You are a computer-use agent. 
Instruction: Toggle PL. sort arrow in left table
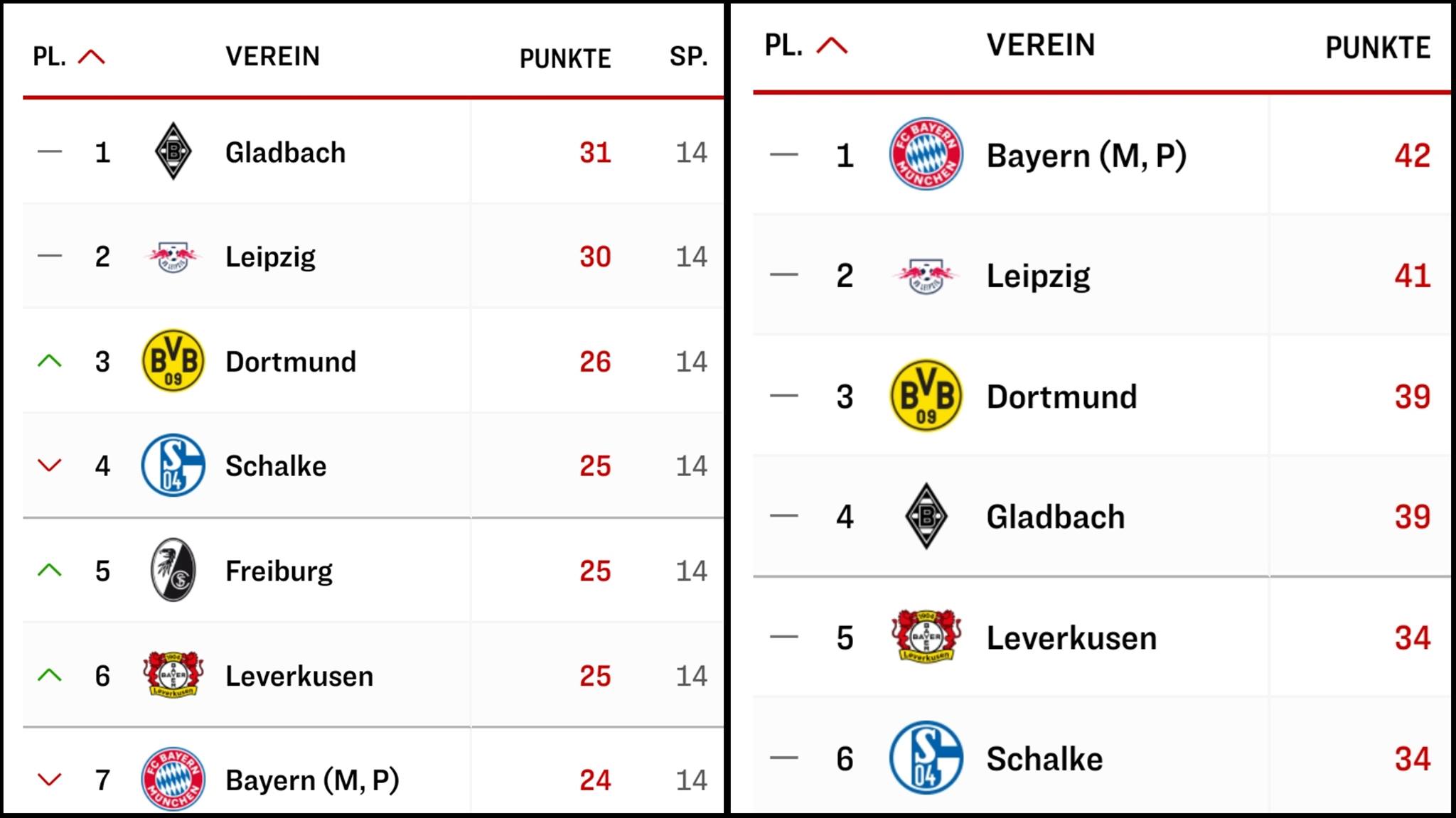91,57
